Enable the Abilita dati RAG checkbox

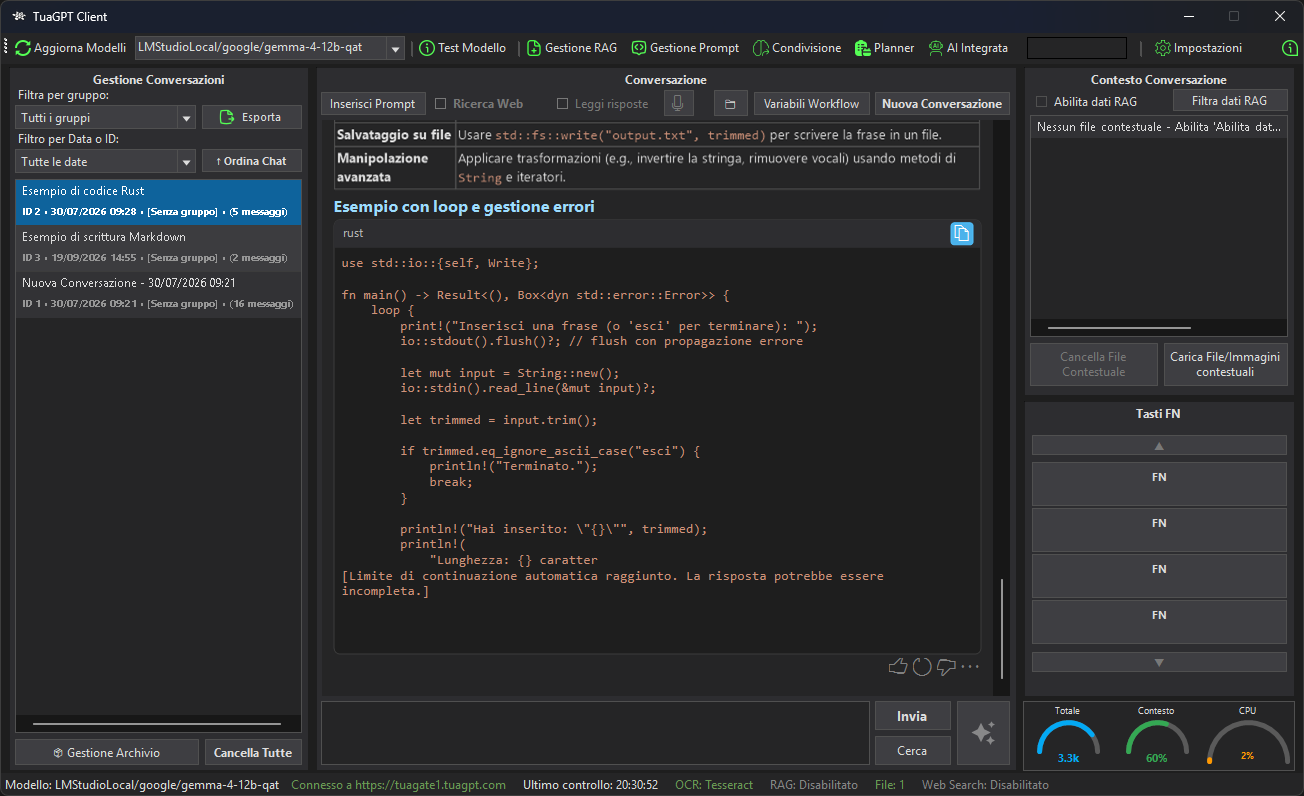coord(1042,101)
